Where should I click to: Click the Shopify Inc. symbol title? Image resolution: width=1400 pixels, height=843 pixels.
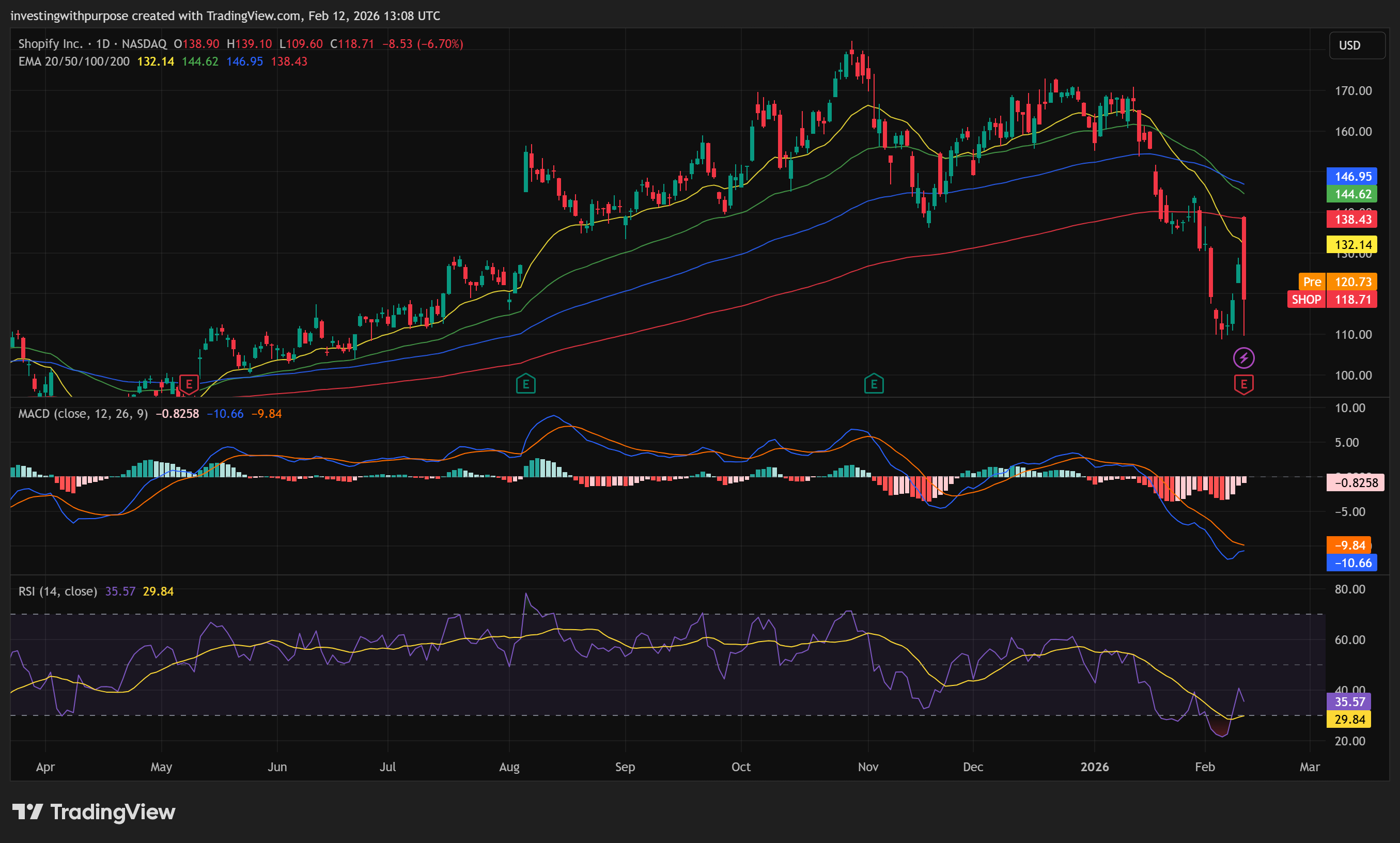[50, 44]
